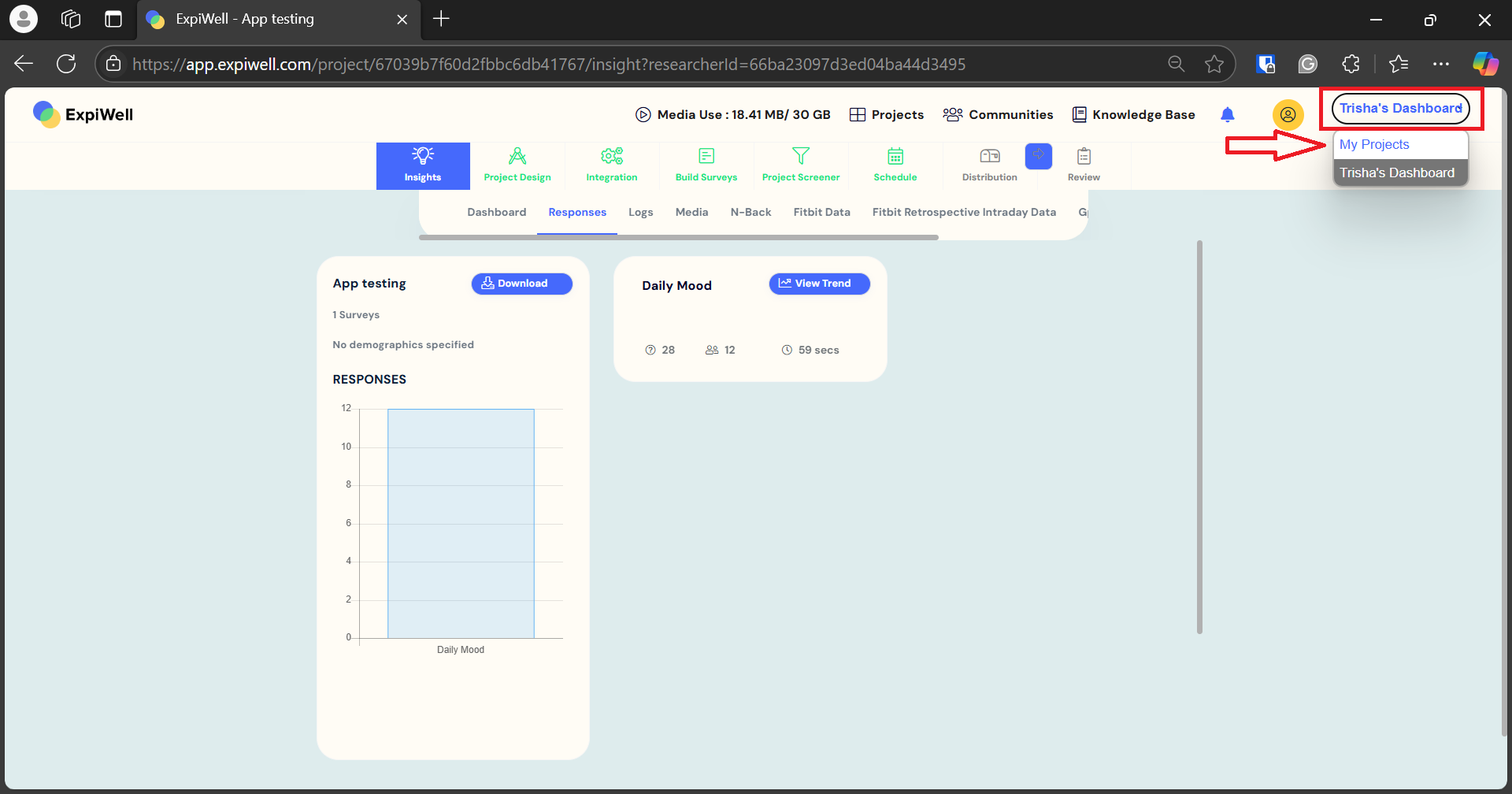Open the Build Surveys section

[706, 165]
